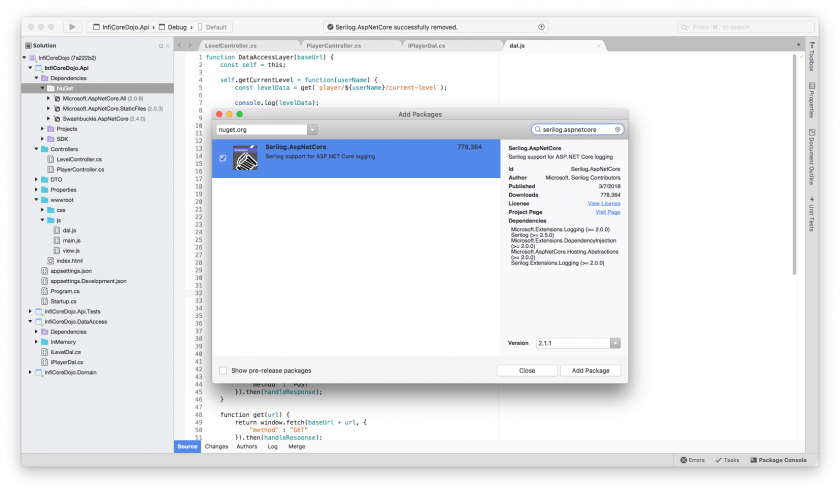
Task: Expand InfiCoreDojo.Domain project
Action: point(30,372)
